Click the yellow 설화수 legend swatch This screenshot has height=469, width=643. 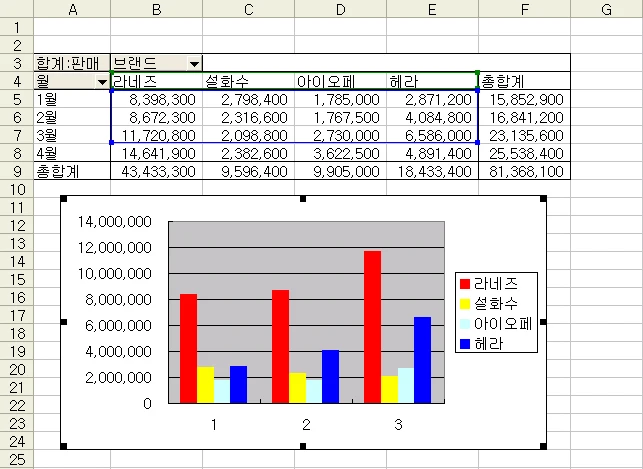point(465,304)
